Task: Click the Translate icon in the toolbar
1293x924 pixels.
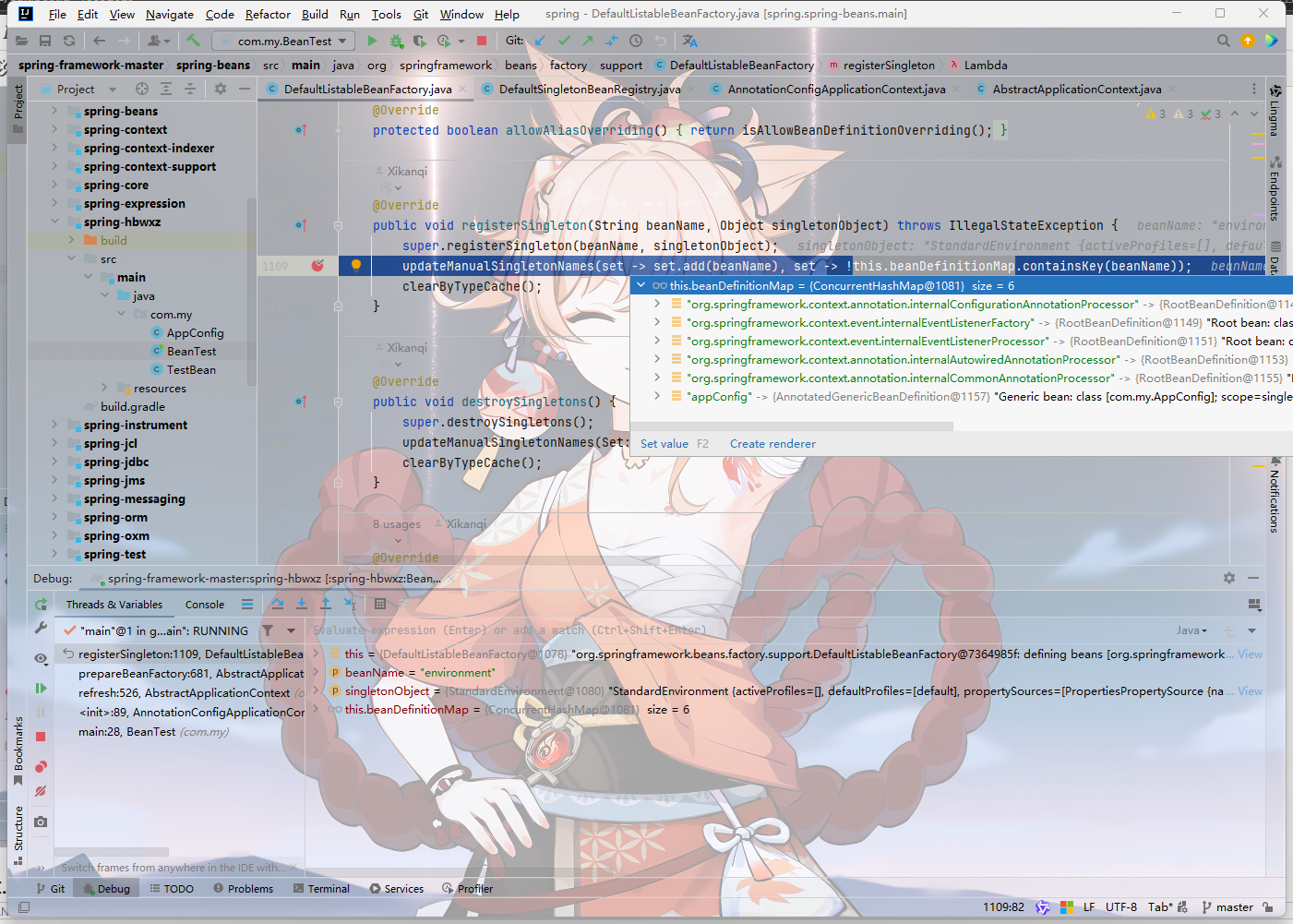Action: (689, 41)
